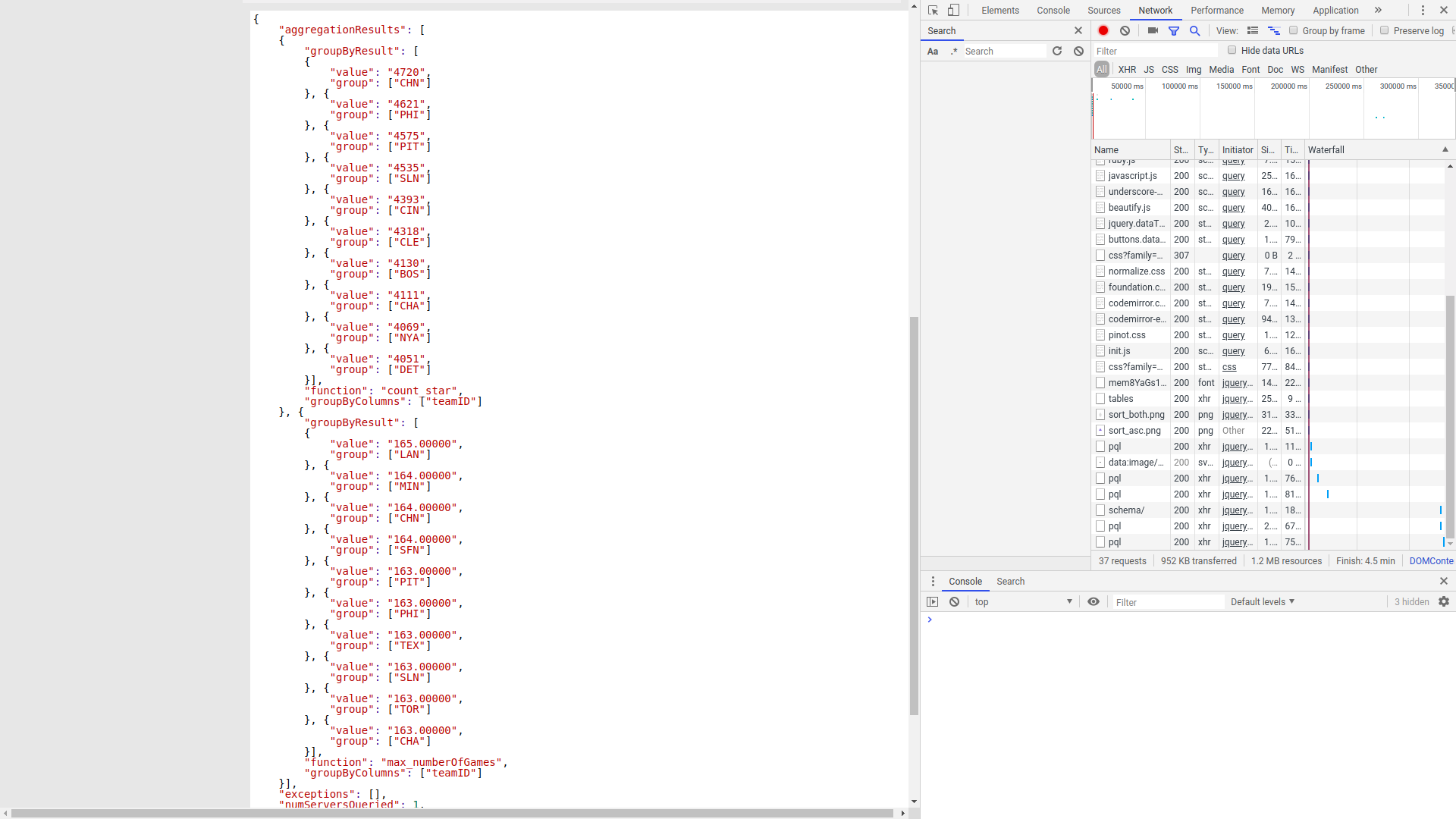Open the Performance tab
Image resolution: width=1456 pixels, height=819 pixels.
pyautogui.click(x=1217, y=11)
